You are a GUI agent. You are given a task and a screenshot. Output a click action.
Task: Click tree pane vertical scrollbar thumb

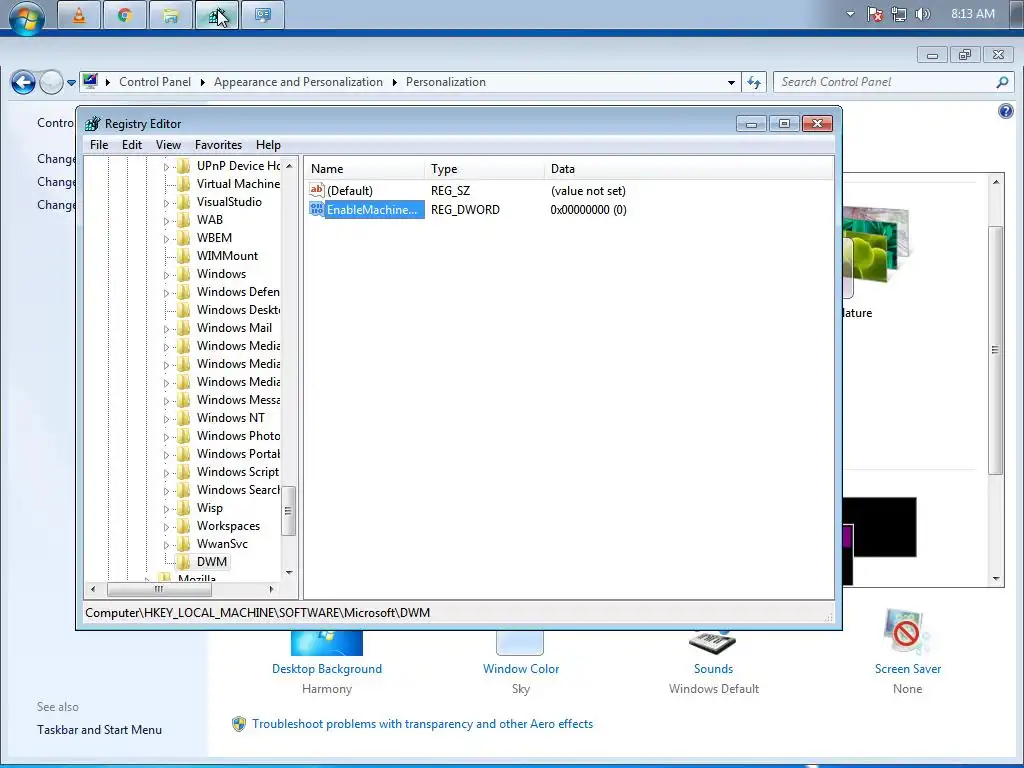(x=288, y=511)
